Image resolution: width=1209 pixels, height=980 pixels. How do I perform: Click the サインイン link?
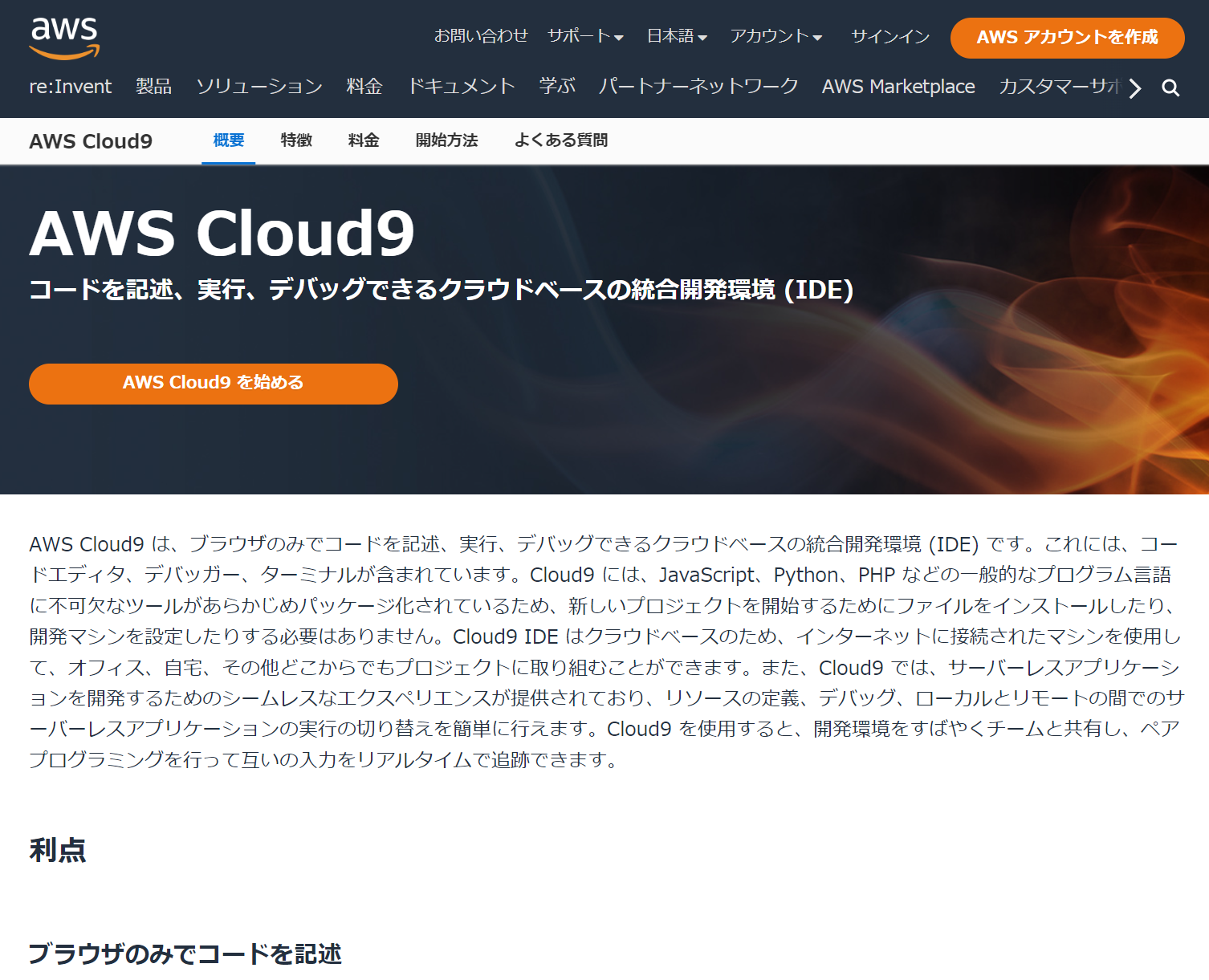tap(890, 36)
